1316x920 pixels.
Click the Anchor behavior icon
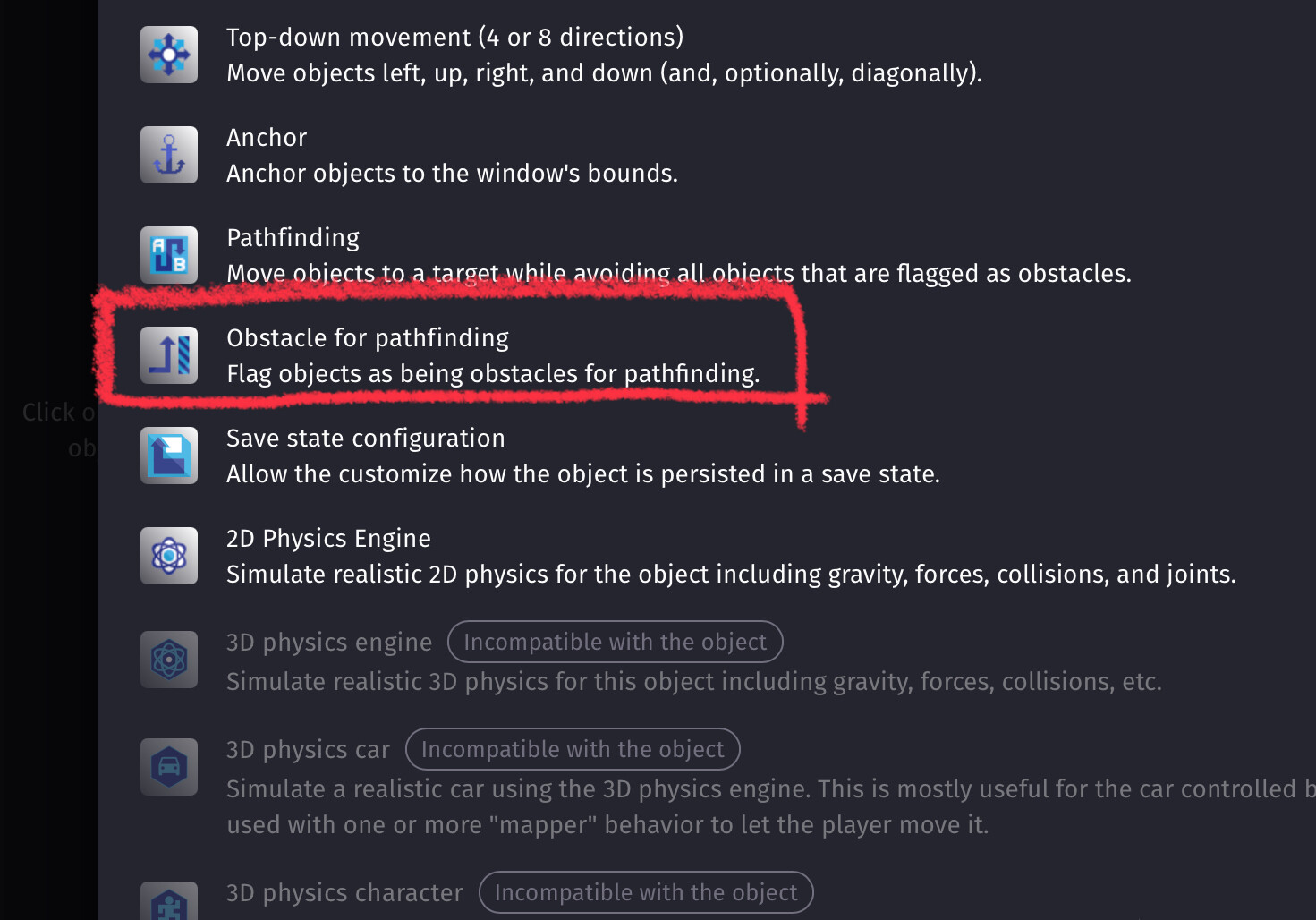(169, 155)
